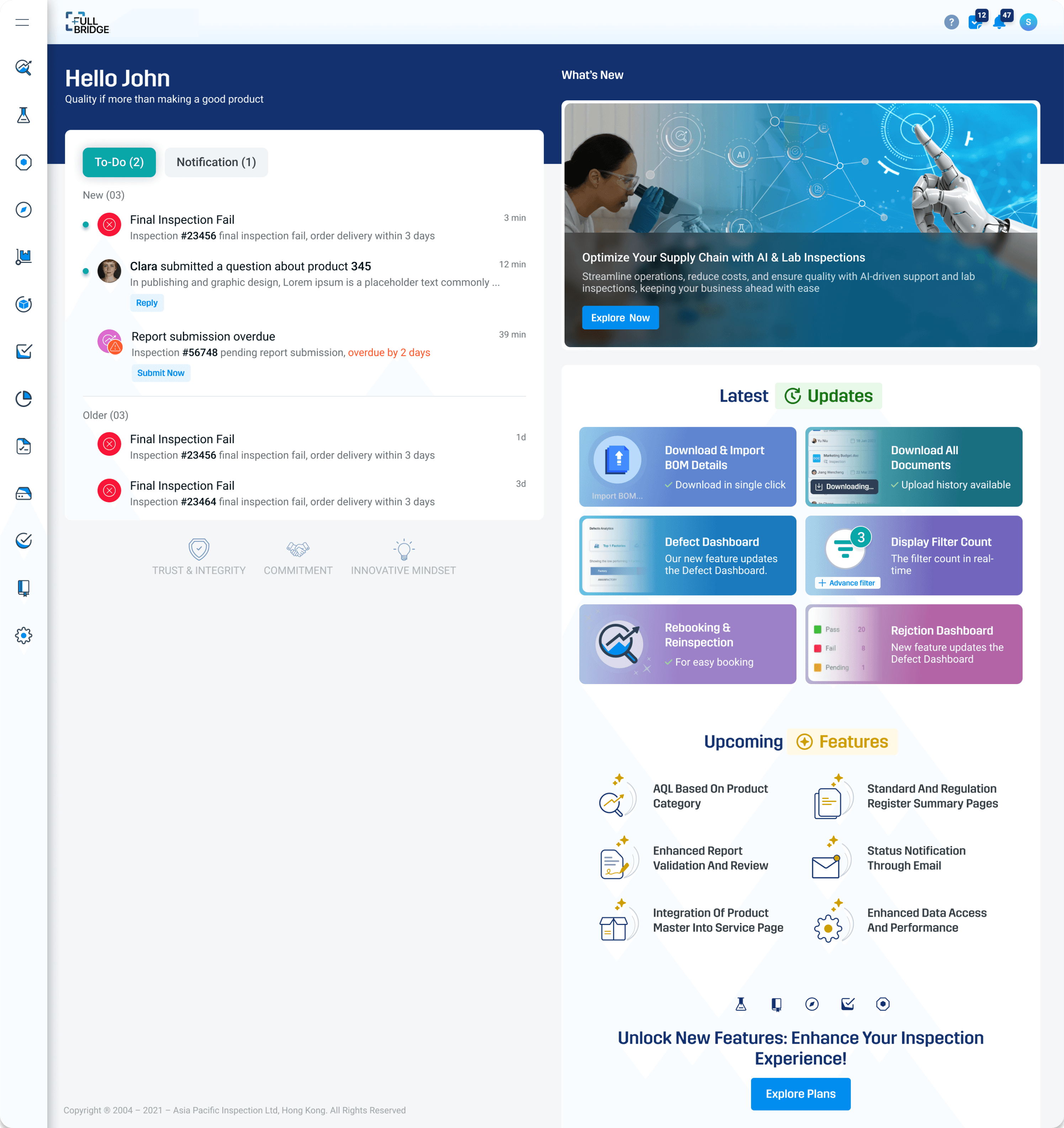Click the lab flask sidebar icon
The height and width of the screenshot is (1128, 1064).
tap(23, 115)
